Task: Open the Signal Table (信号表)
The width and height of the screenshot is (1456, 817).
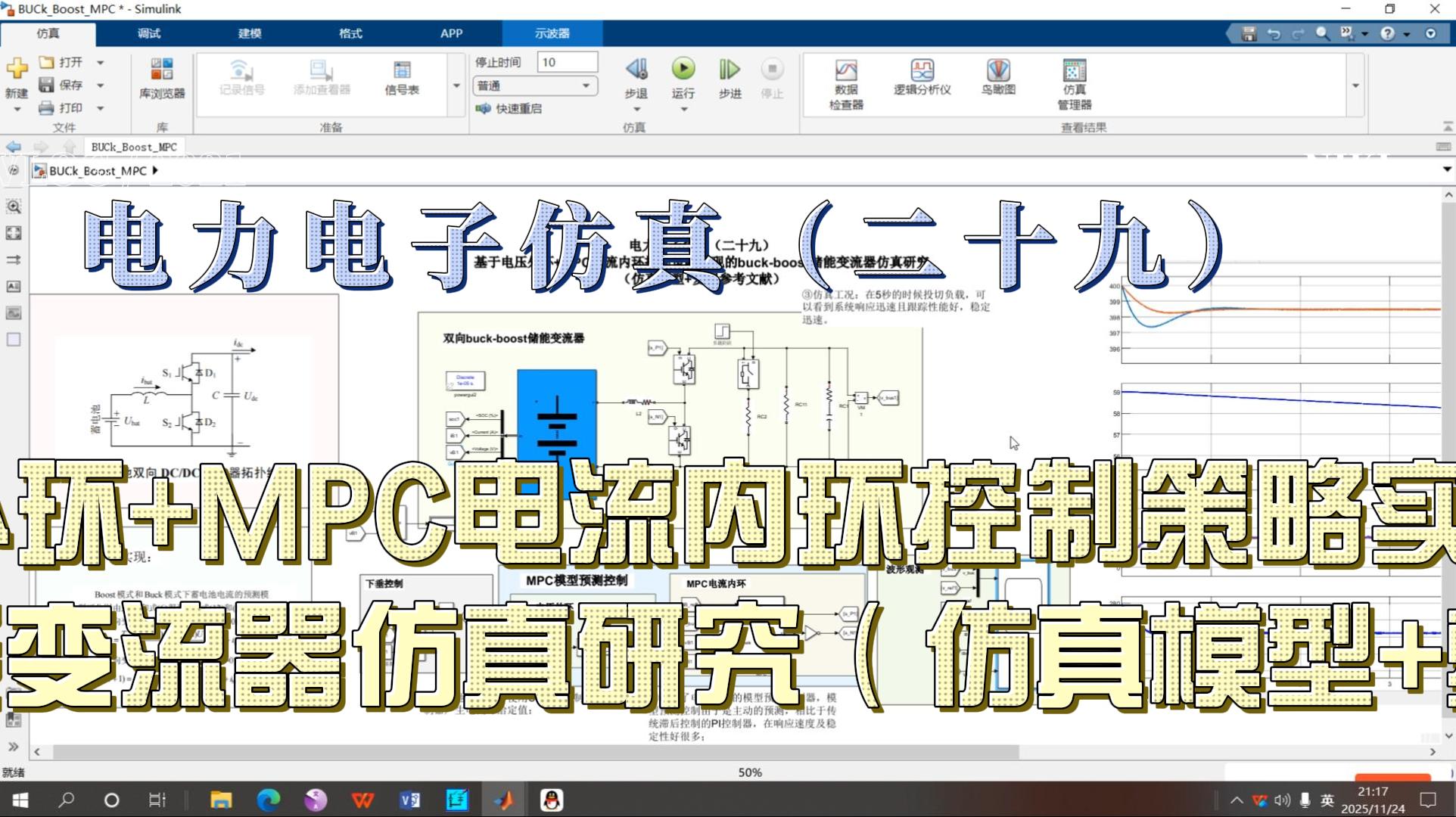Action: click(x=402, y=72)
